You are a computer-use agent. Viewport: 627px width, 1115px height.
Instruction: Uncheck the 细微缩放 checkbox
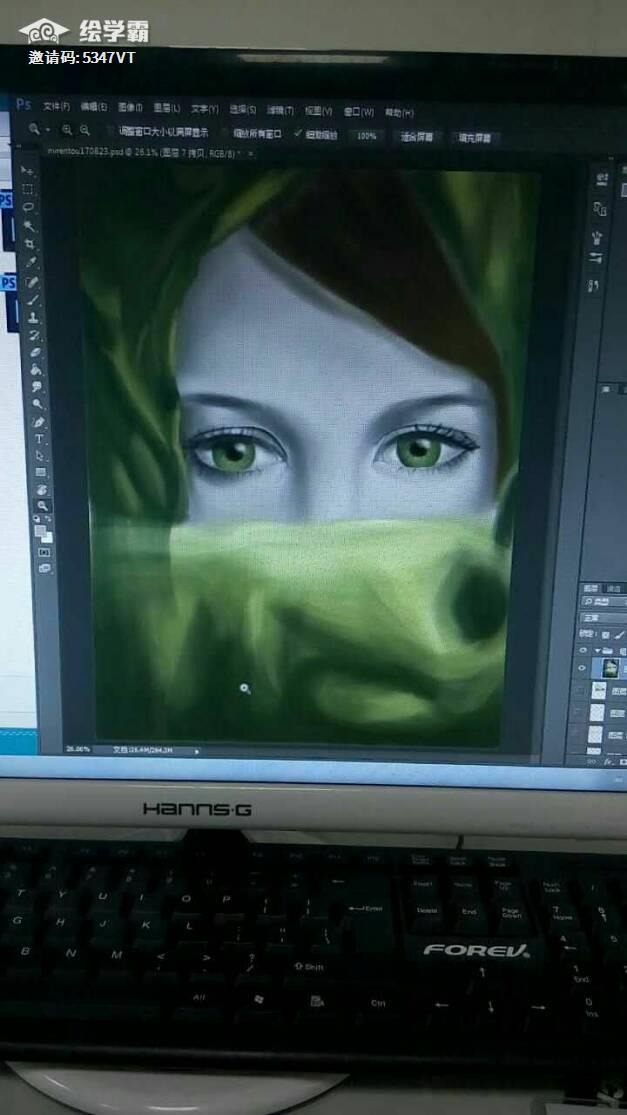click(x=297, y=134)
